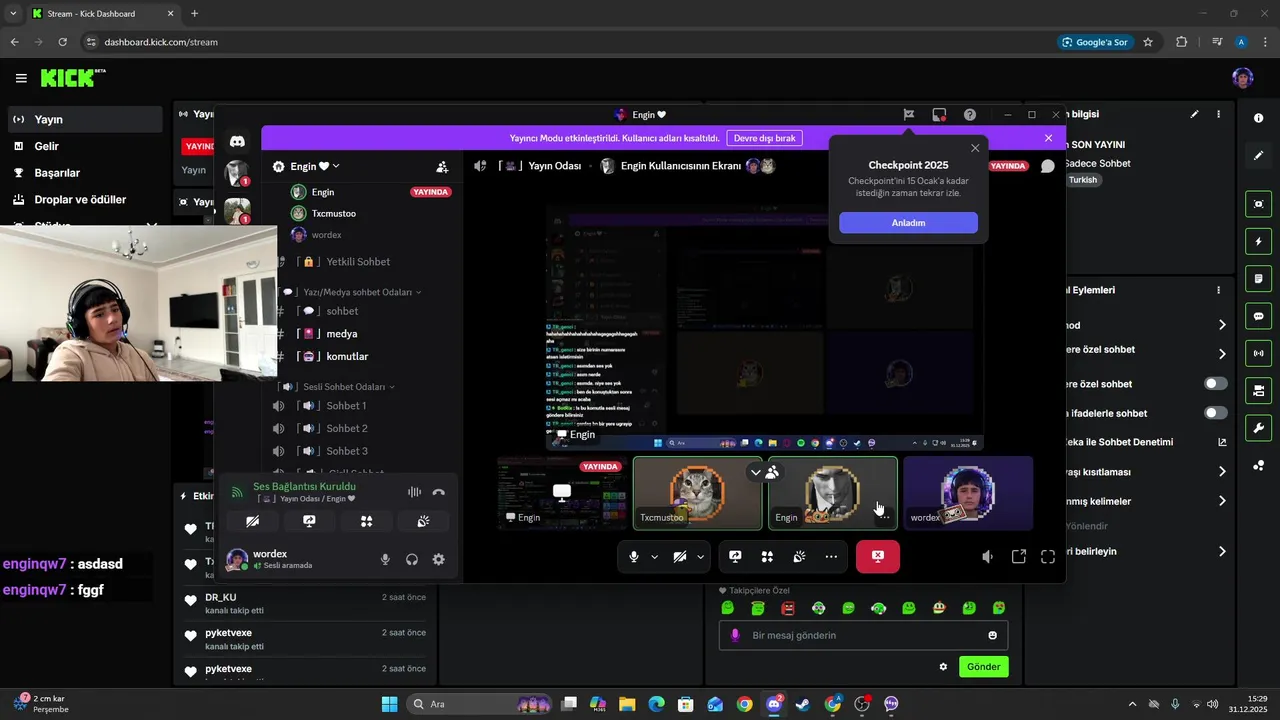
Task: Toggle camera in the Discord call bar
Action: coord(680,557)
